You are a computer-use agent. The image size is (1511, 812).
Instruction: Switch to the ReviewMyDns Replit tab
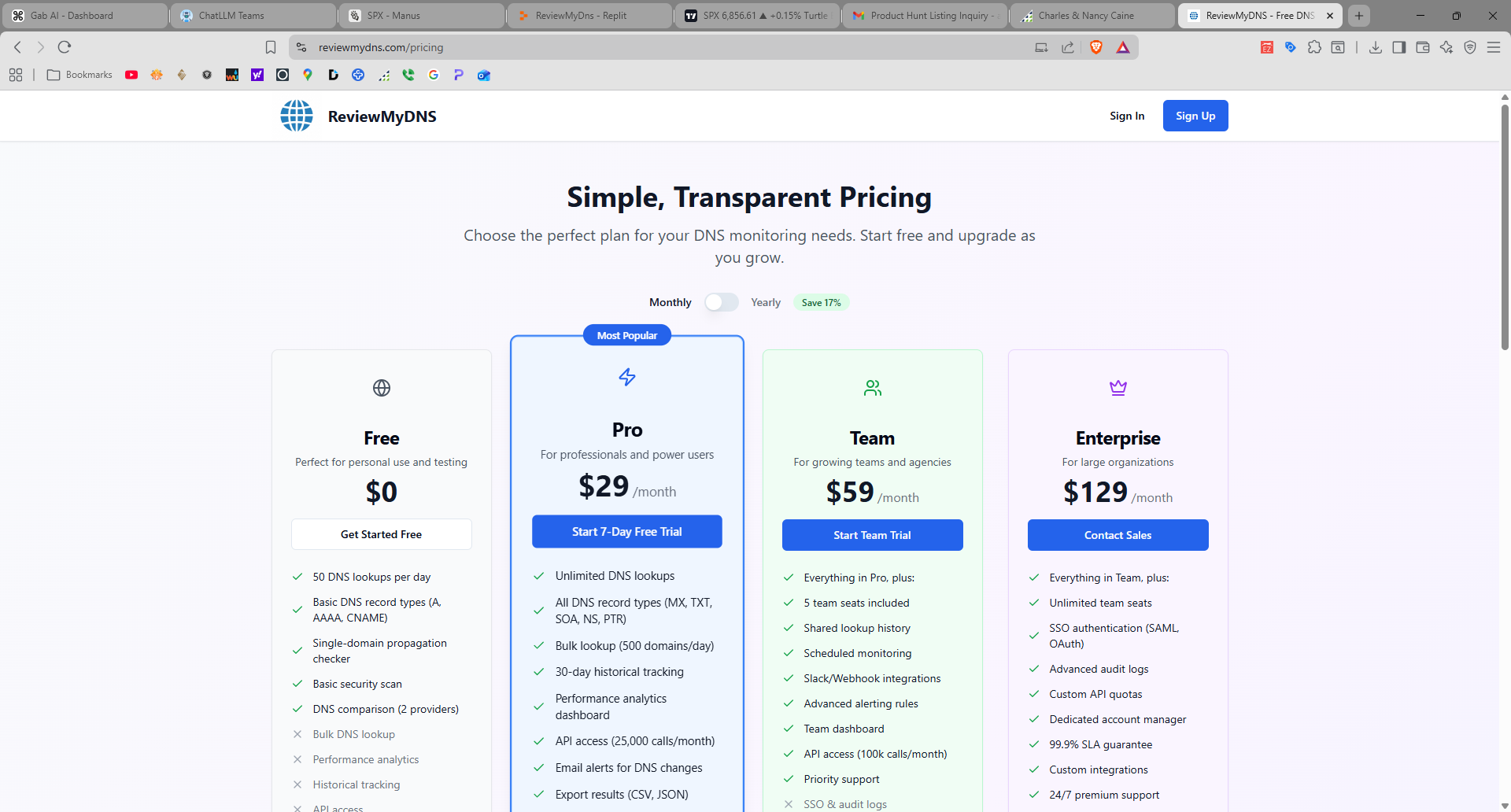589,15
